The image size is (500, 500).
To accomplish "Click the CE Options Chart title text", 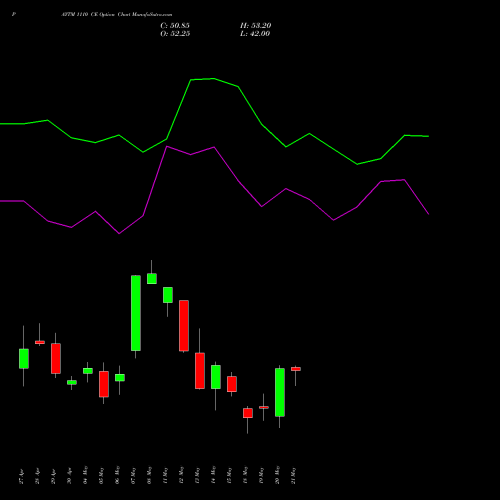I will (x=117, y=15).
